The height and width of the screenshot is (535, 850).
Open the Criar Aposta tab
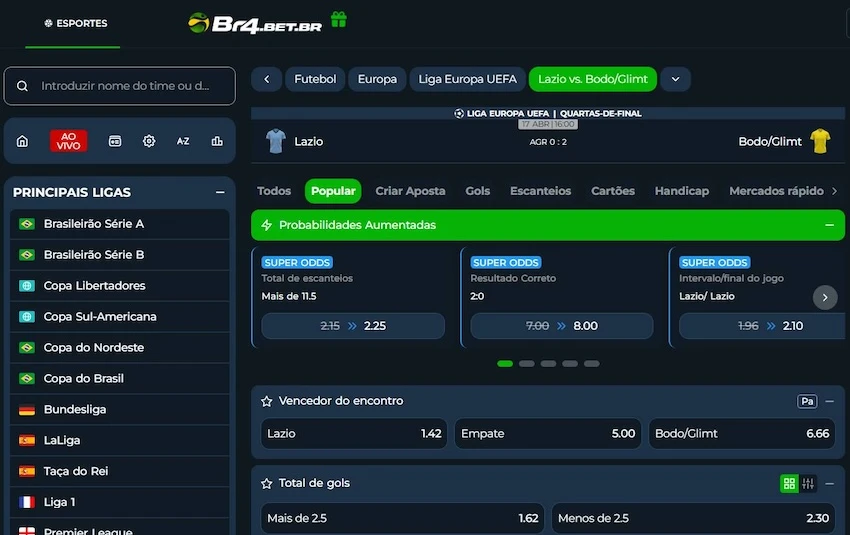click(x=410, y=191)
